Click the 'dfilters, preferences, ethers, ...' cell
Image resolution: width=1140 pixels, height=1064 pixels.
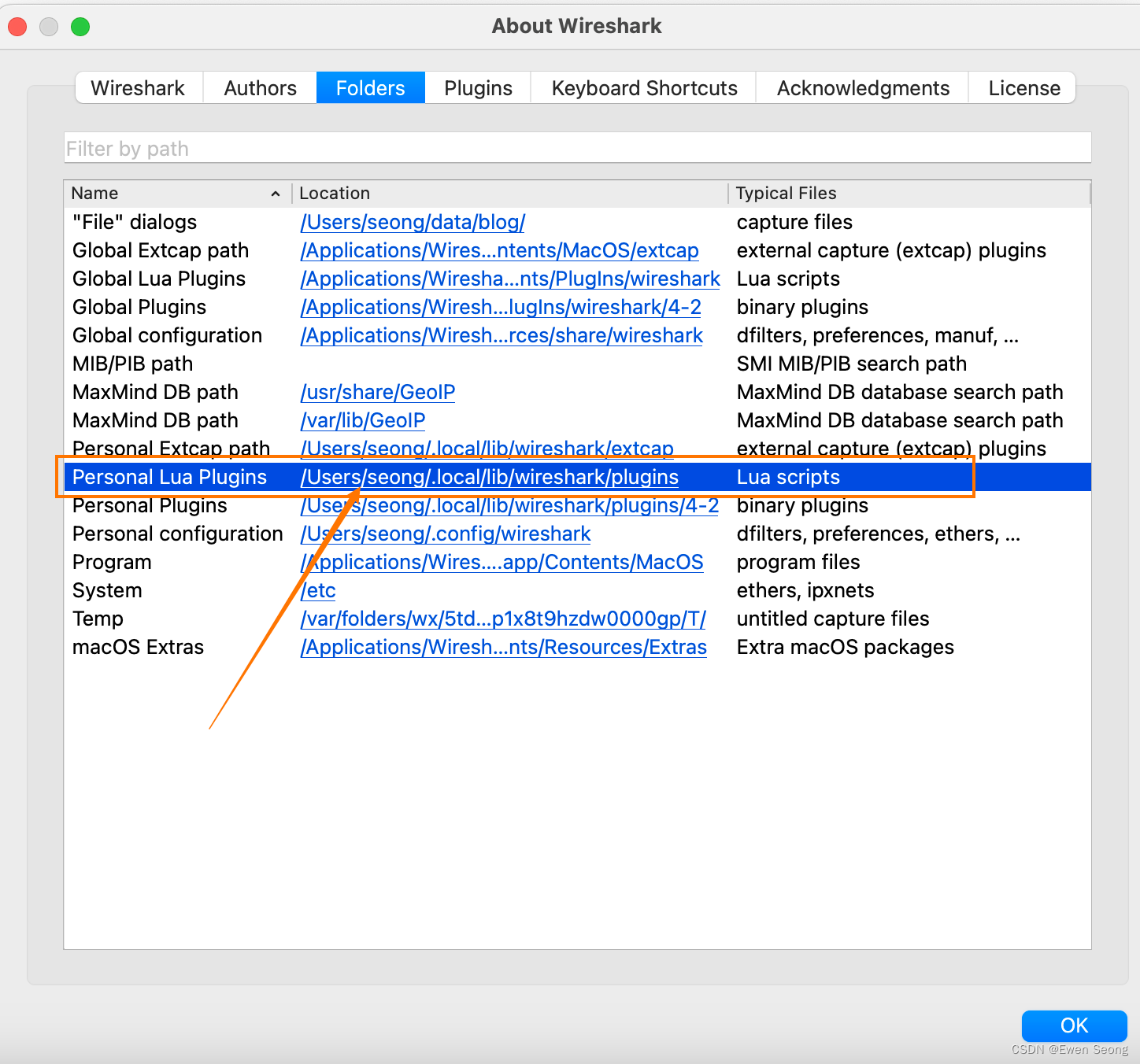pos(879,534)
